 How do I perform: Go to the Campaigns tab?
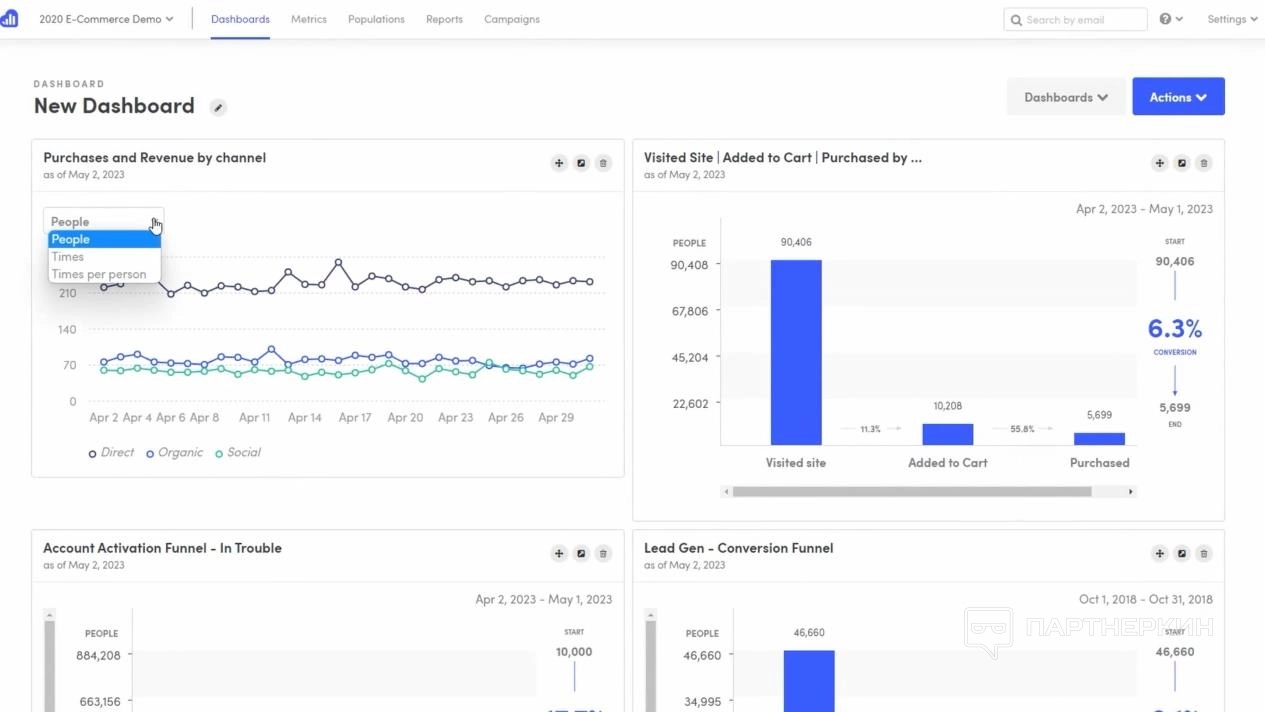511,19
